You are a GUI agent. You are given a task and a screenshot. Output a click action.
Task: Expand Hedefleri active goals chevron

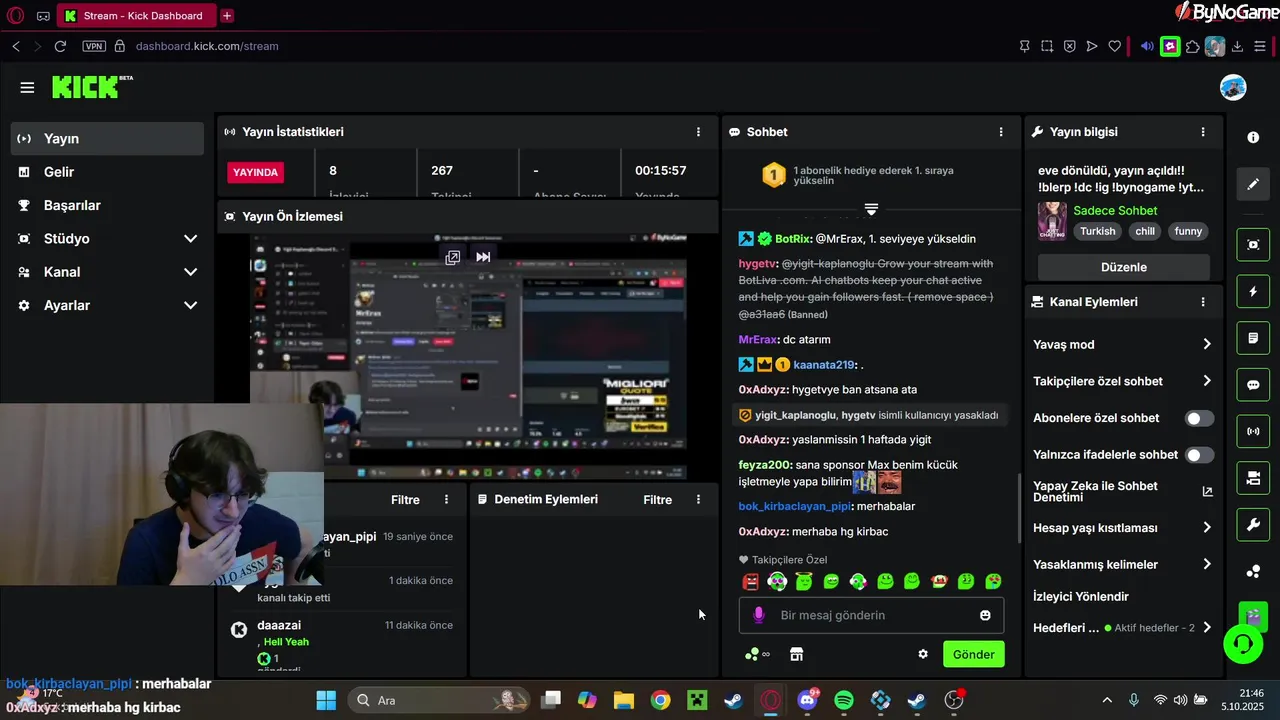pyautogui.click(x=1207, y=628)
